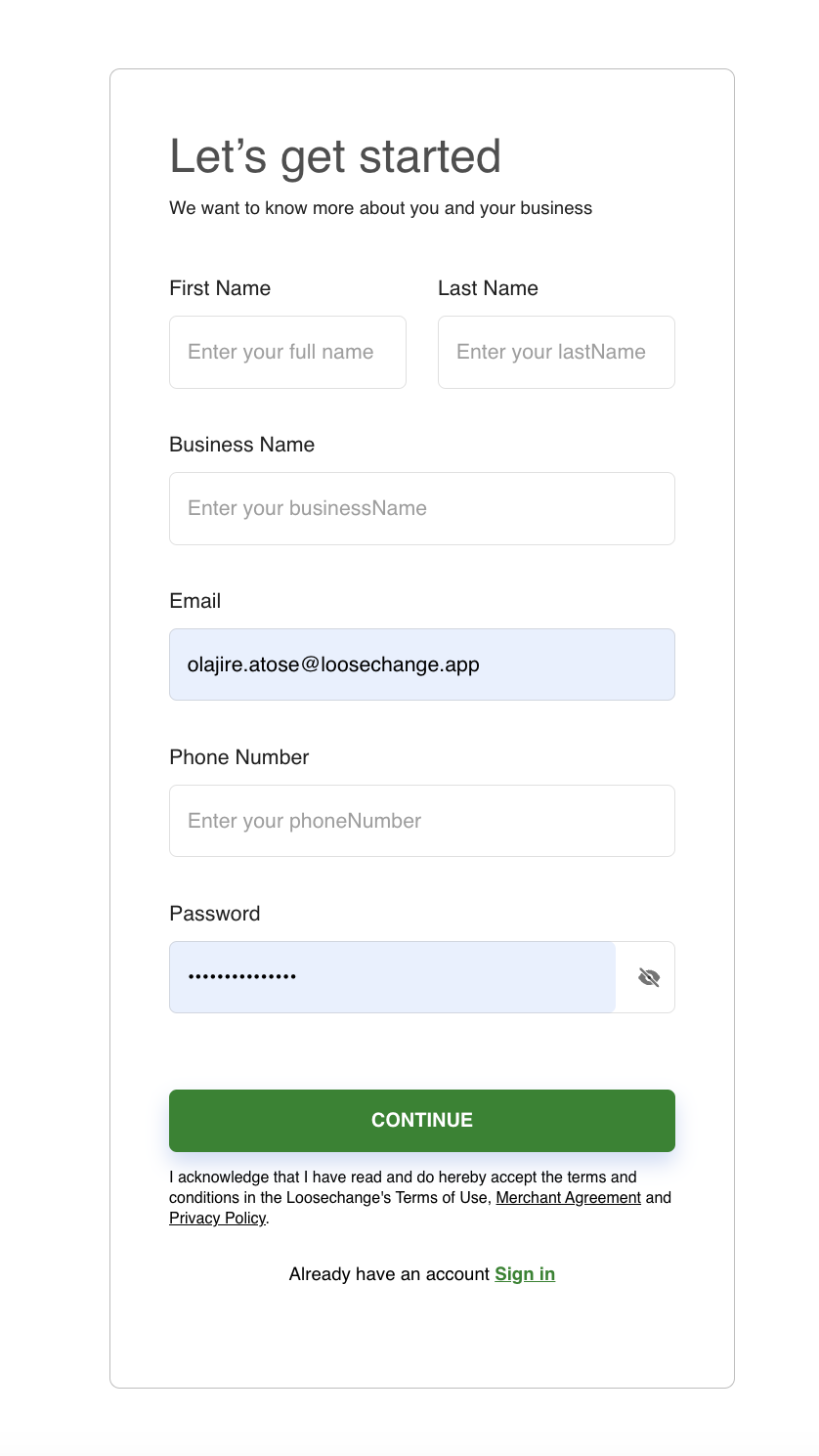819x1456 pixels.
Task: Focus the Phone Number input
Action: click(421, 821)
